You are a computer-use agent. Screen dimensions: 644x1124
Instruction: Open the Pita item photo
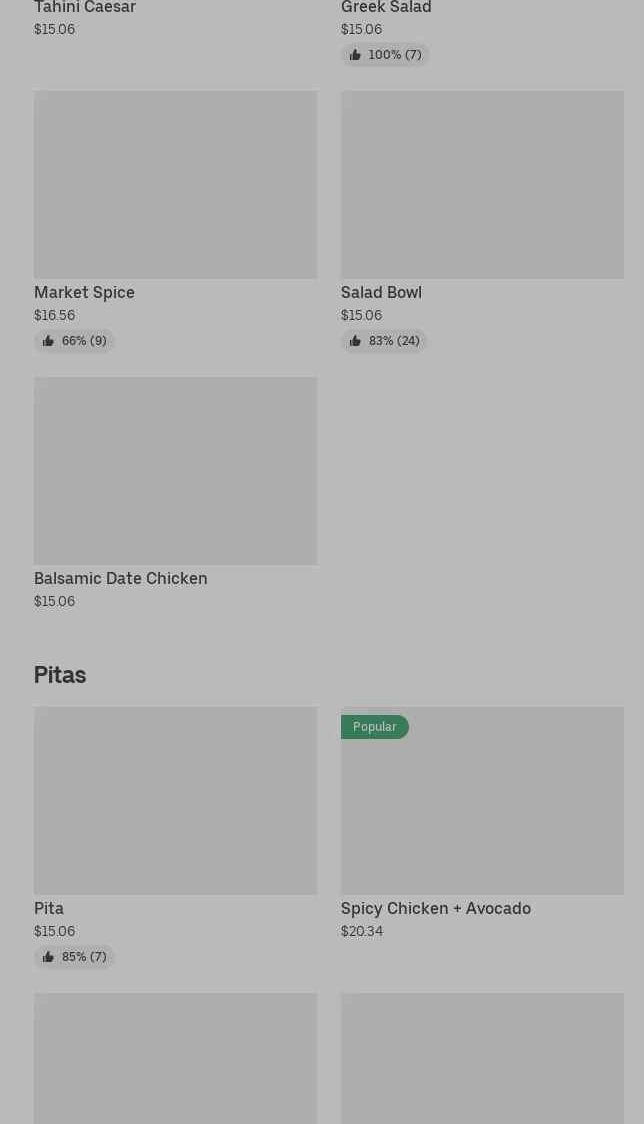(175, 801)
